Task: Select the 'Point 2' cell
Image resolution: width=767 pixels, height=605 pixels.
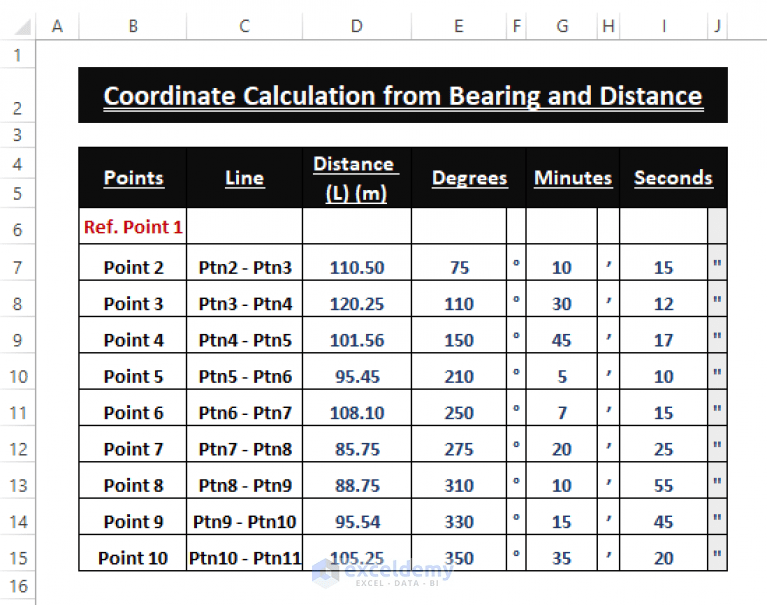Action: 133,263
